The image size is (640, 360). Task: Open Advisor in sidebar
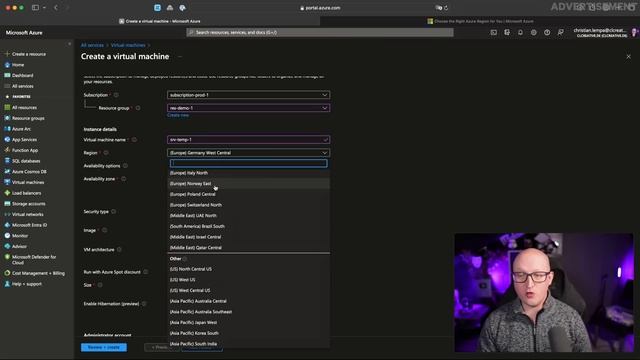pos(16,246)
